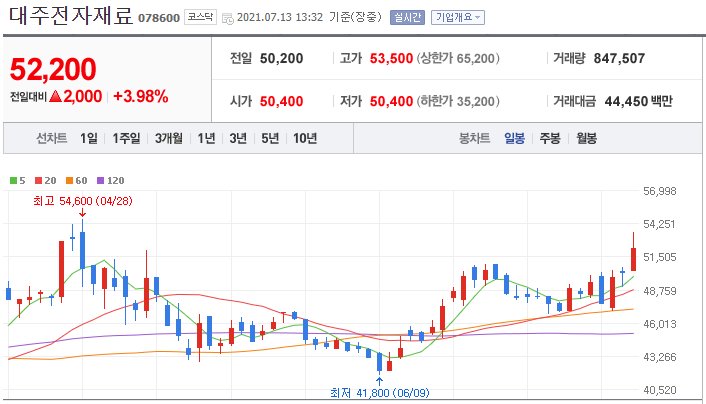Viewport: 706px width, 404px height.
Task: Click the 최저 41,800 (06/09) chart label
Action: (380, 393)
